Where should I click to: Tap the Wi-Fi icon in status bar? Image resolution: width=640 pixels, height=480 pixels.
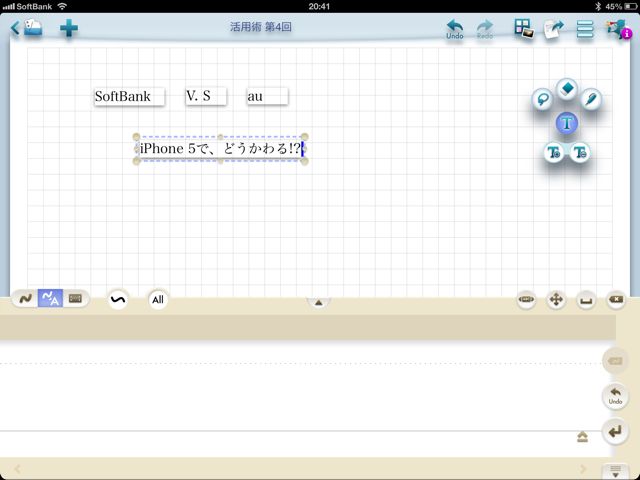(x=62, y=6)
